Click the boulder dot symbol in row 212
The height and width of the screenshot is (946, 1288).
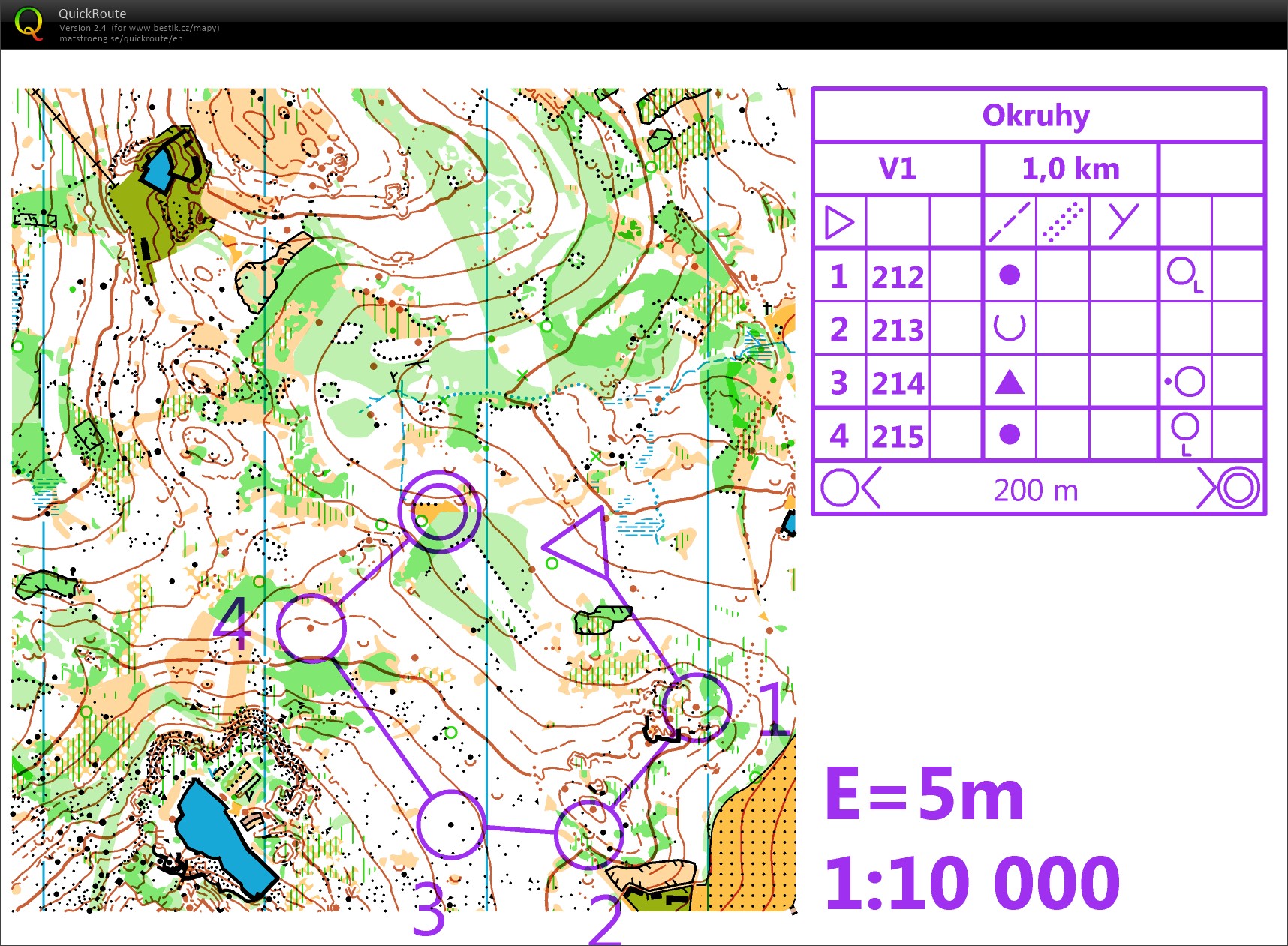coord(1009,275)
